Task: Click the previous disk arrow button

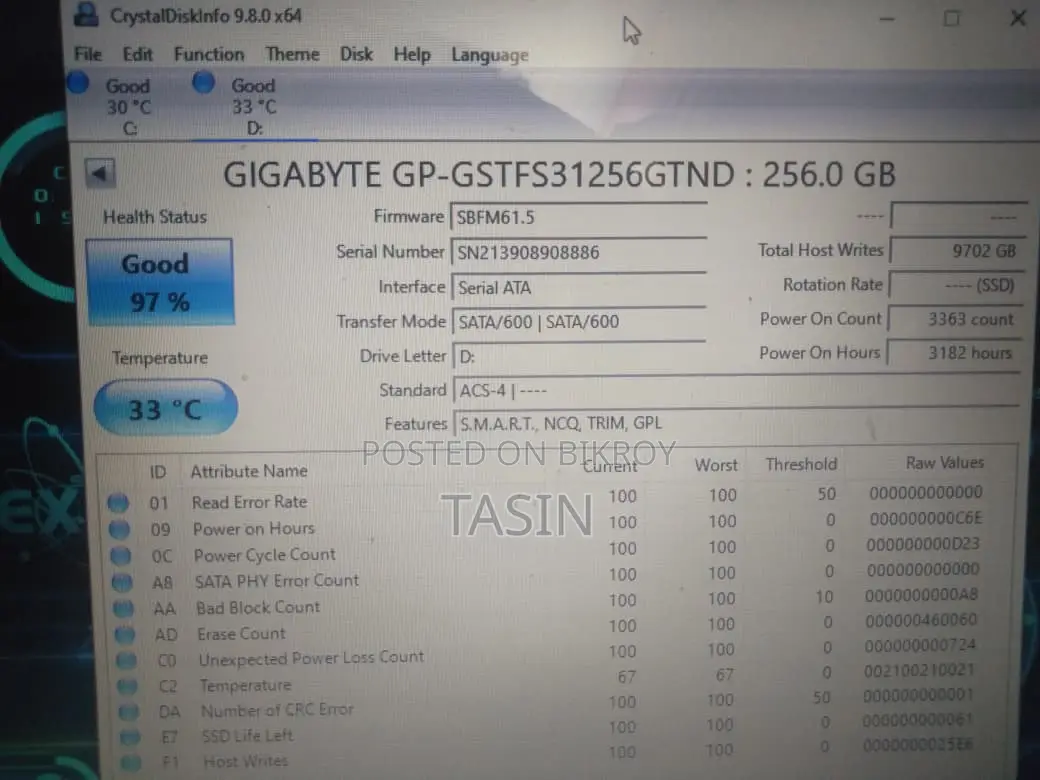Action: (100, 174)
